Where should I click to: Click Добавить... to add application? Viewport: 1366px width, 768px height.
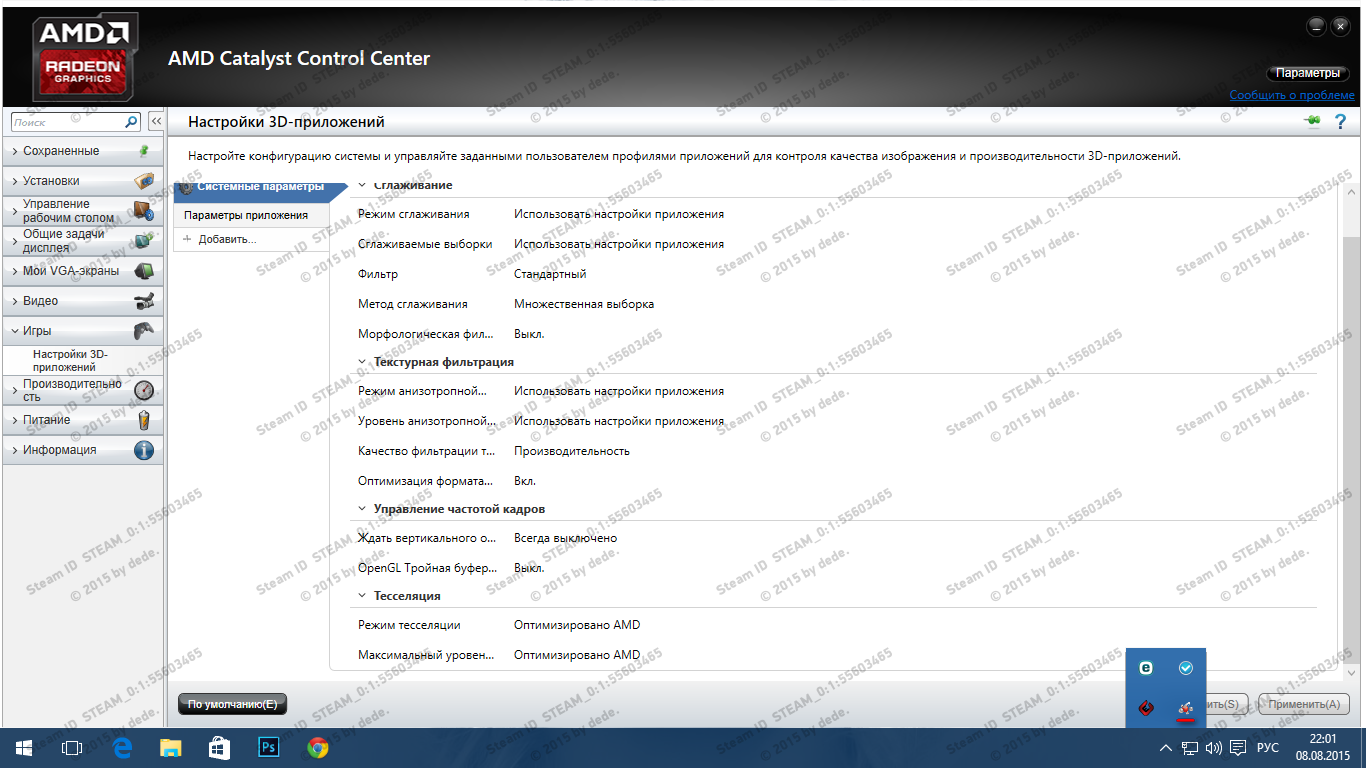pyautogui.click(x=227, y=239)
